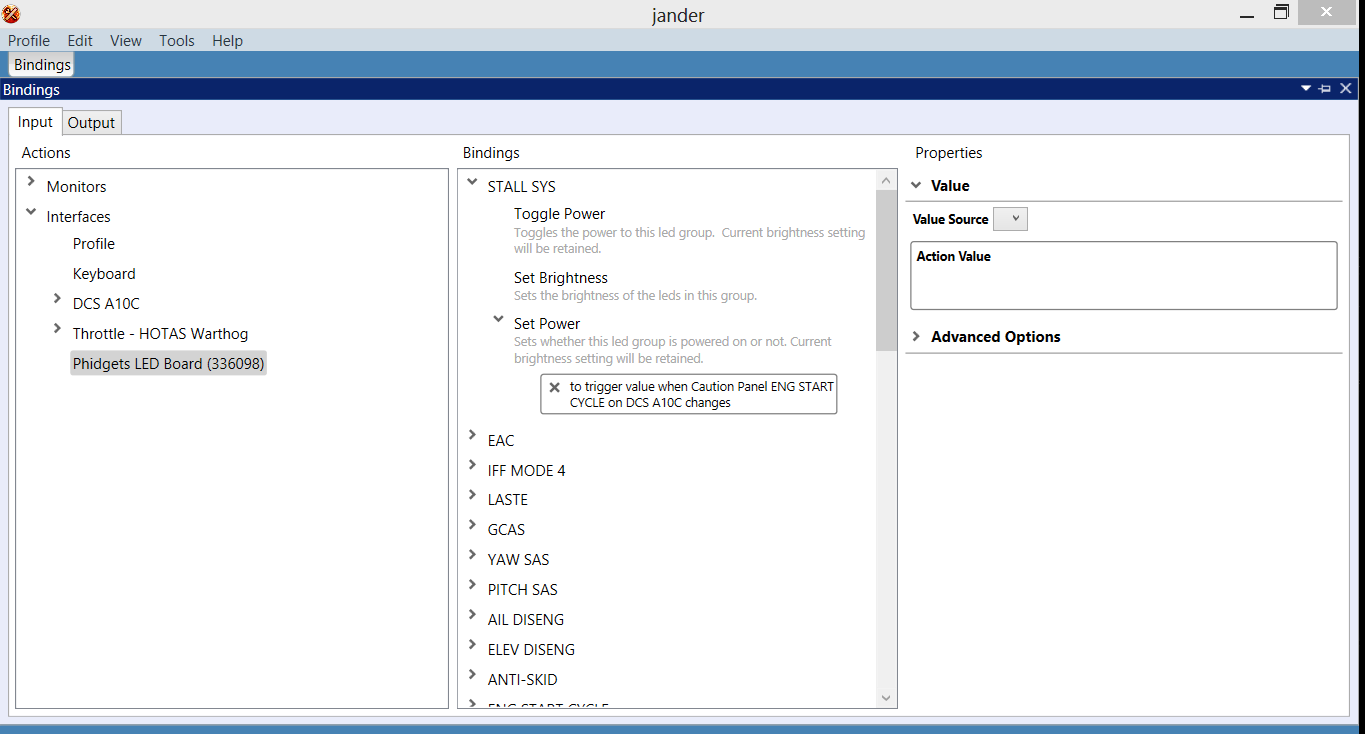Expand the Advanced Options section
This screenshot has height=734, width=1365.
tap(916, 337)
